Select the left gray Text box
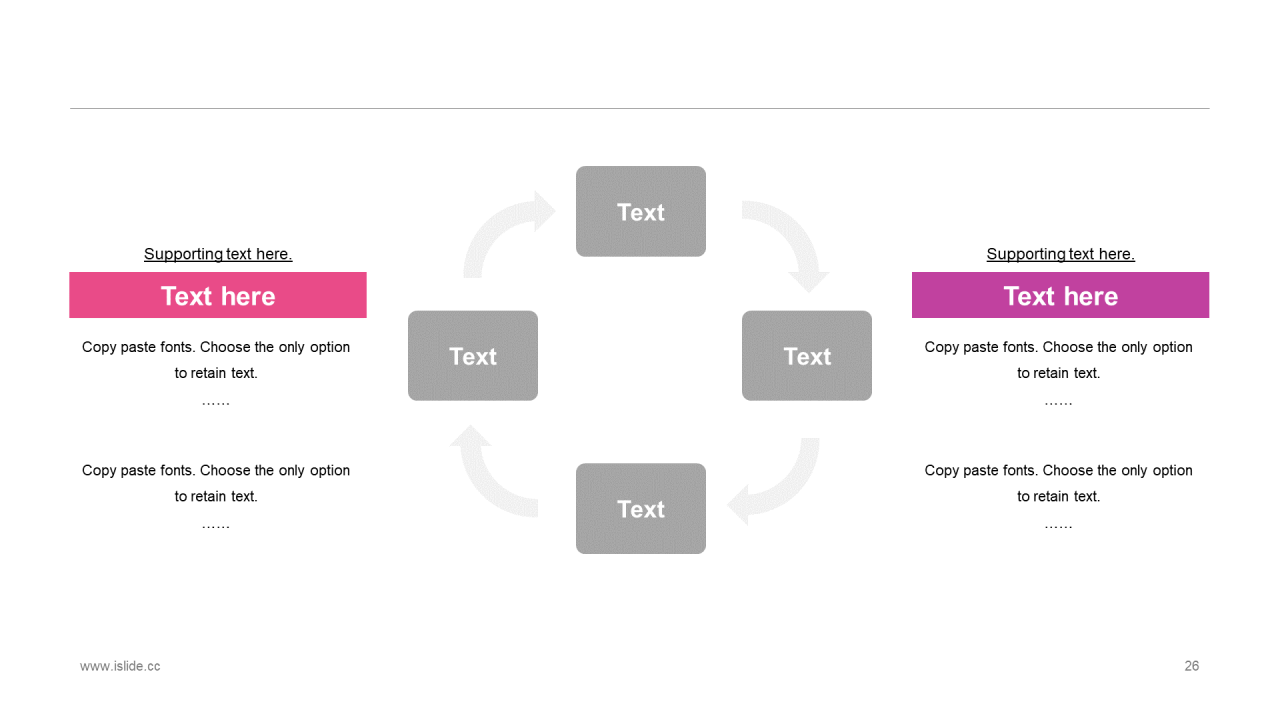 point(473,356)
